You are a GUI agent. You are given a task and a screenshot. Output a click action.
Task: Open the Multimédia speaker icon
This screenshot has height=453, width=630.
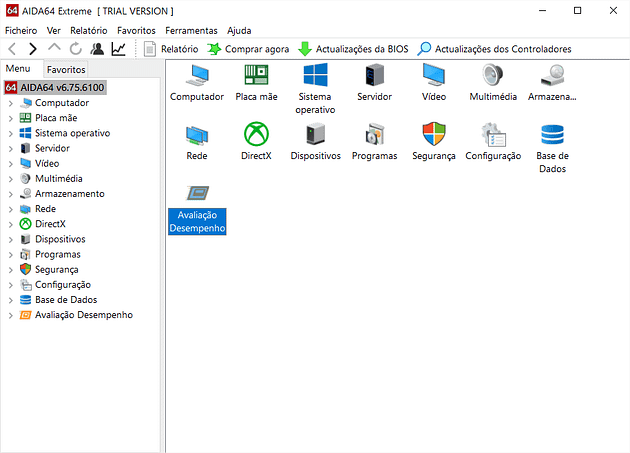pyautogui.click(x=493, y=76)
